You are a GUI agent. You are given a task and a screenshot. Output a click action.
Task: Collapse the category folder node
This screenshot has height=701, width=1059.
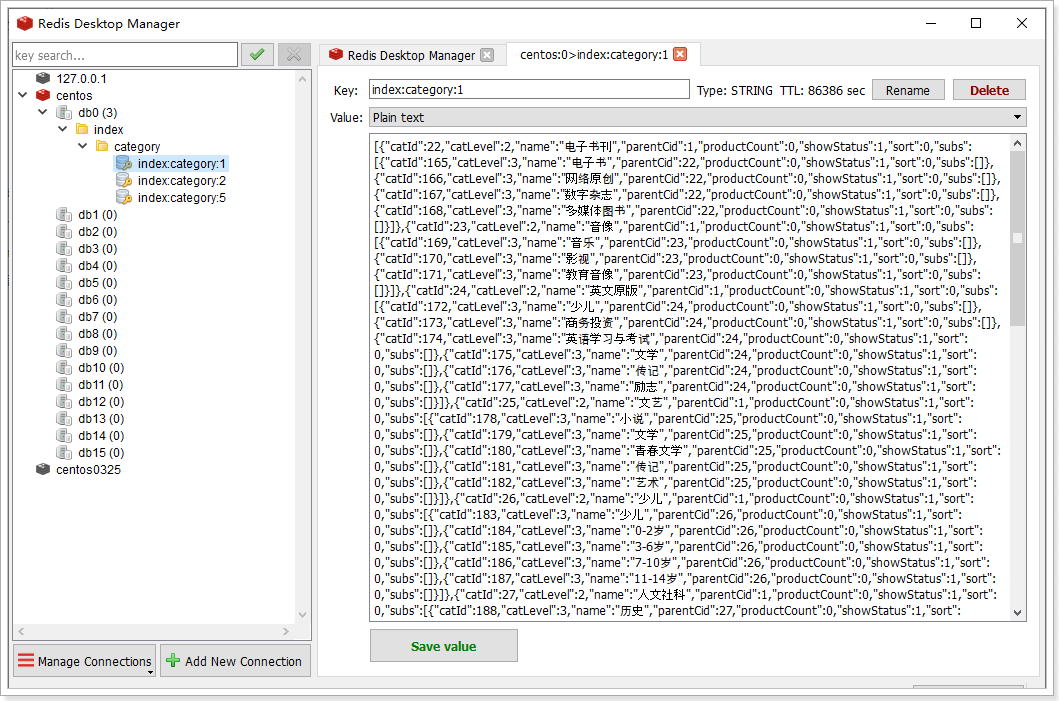[x=82, y=146]
